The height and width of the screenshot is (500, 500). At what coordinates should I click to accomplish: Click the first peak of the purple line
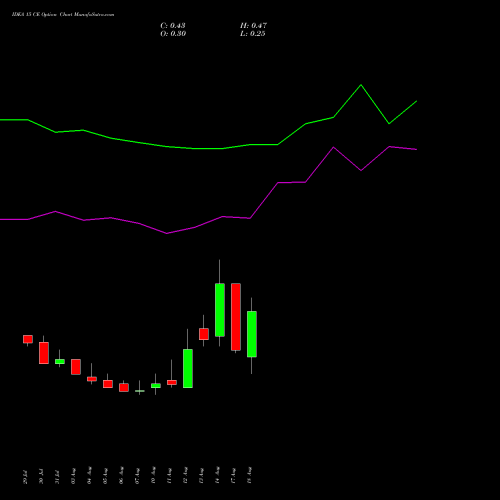(56, 211)
